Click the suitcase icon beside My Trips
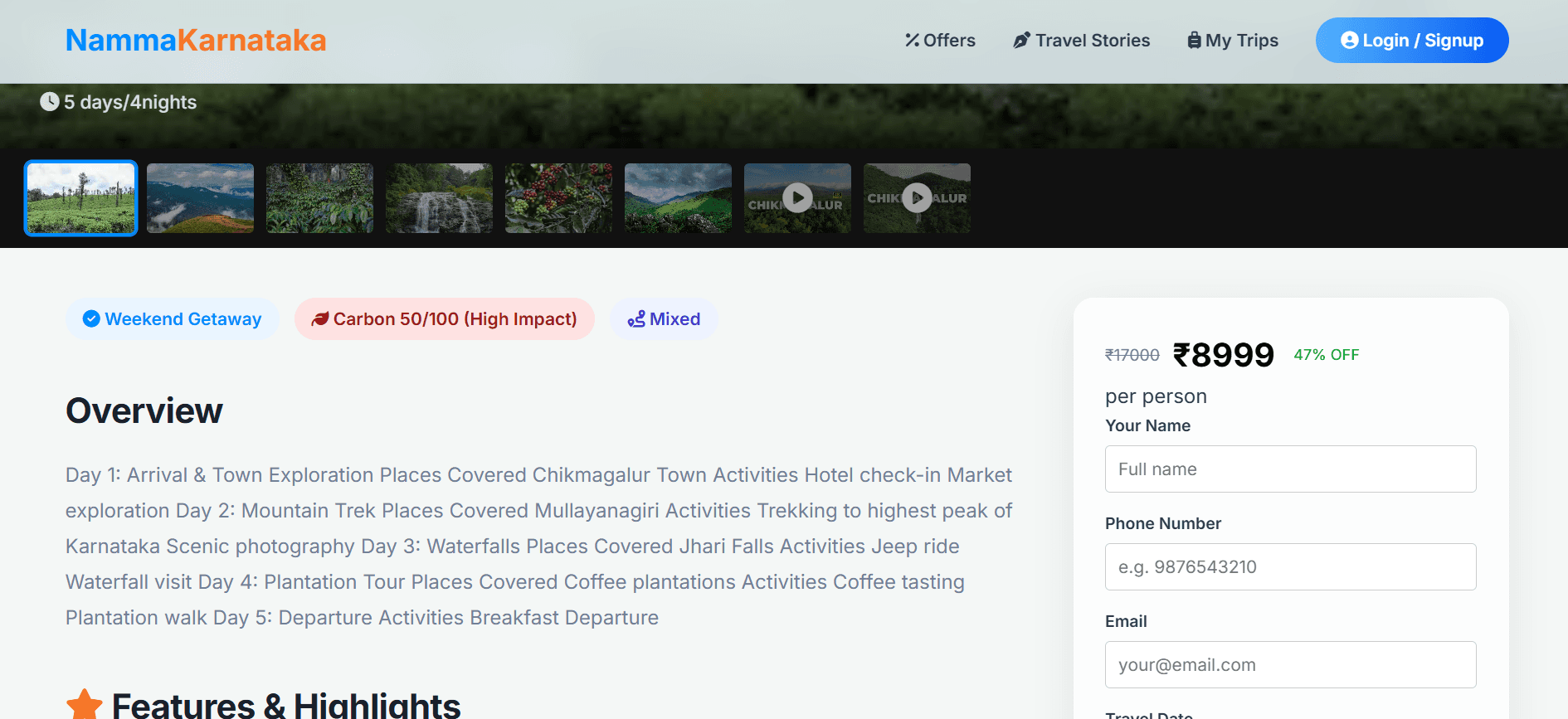 [1194, 40]
